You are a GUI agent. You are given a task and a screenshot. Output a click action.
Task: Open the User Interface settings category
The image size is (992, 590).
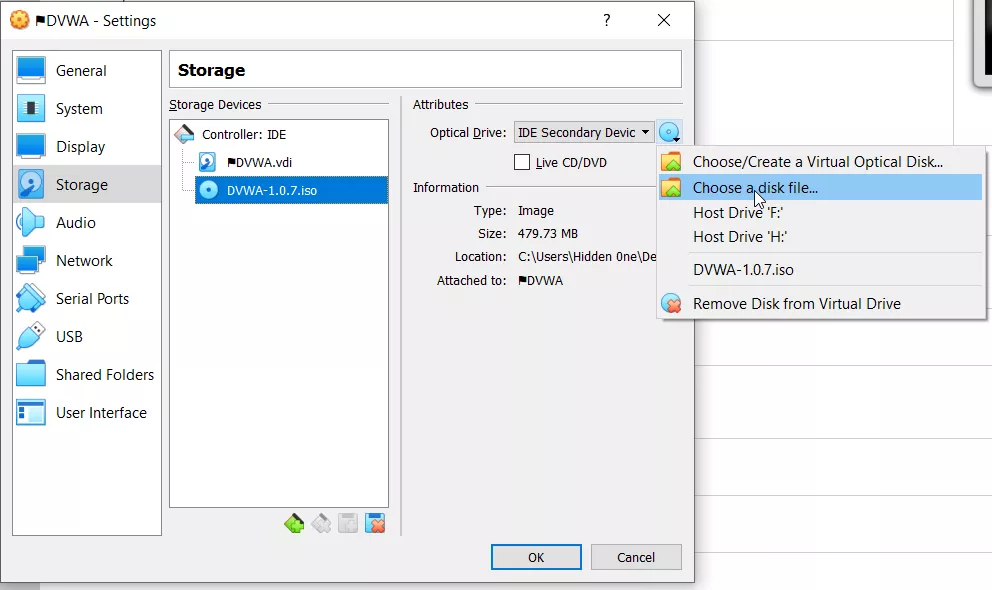87,412
